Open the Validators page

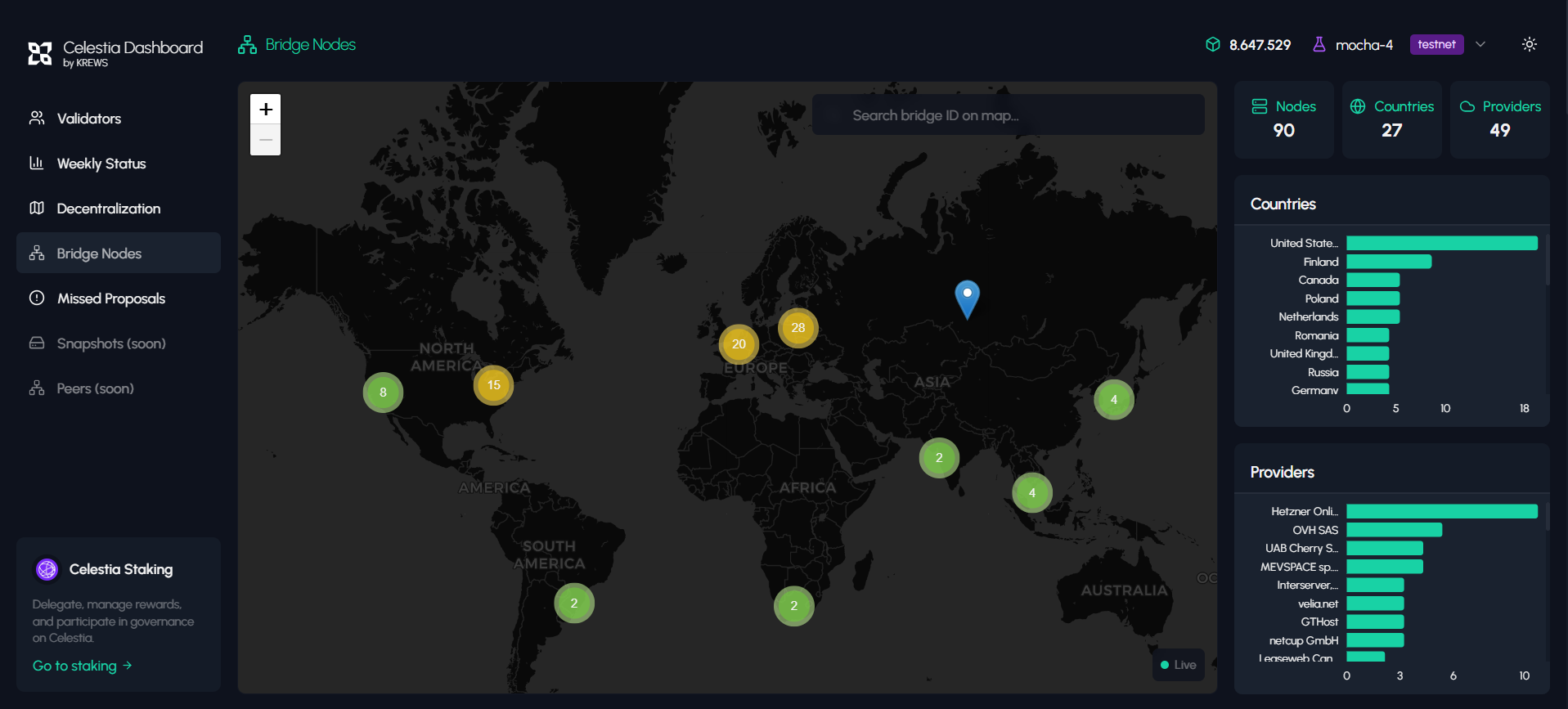coord(119,118)
